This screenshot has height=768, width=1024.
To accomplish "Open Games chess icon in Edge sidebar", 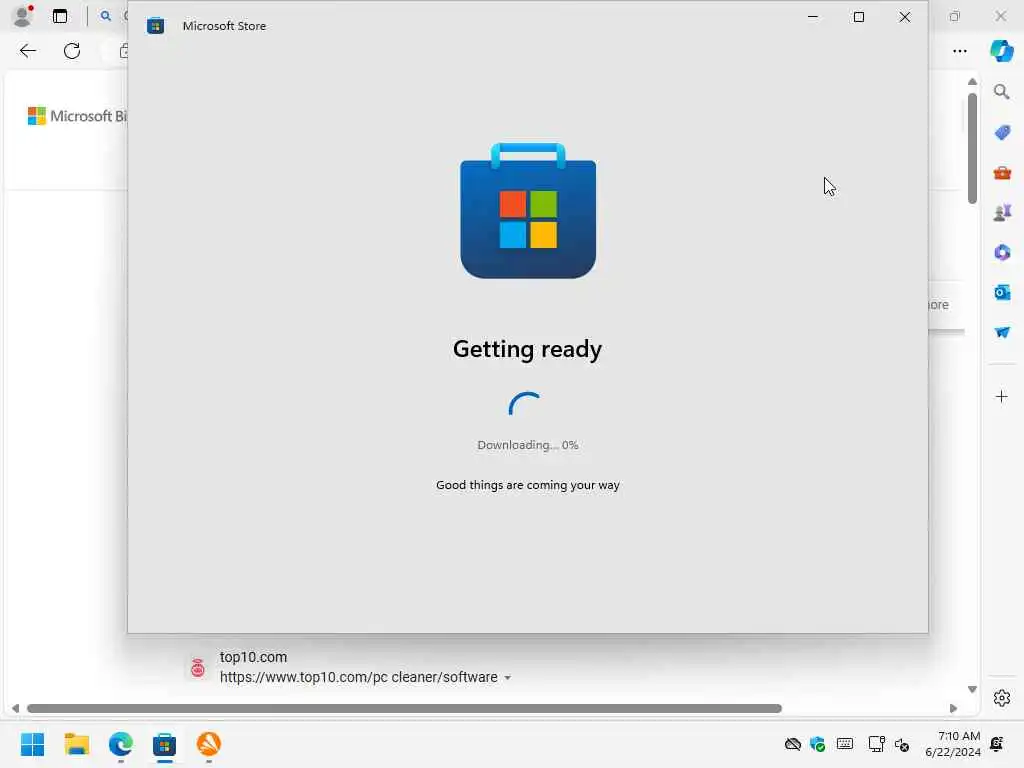I will tap(1002, 213).
